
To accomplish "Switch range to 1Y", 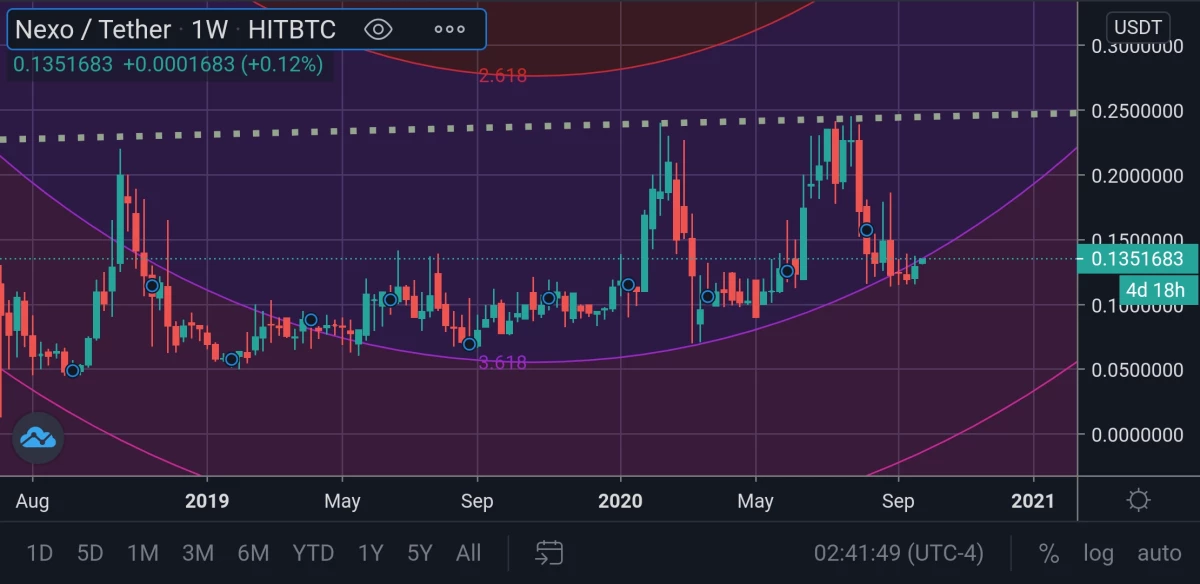I will [371, 553].
